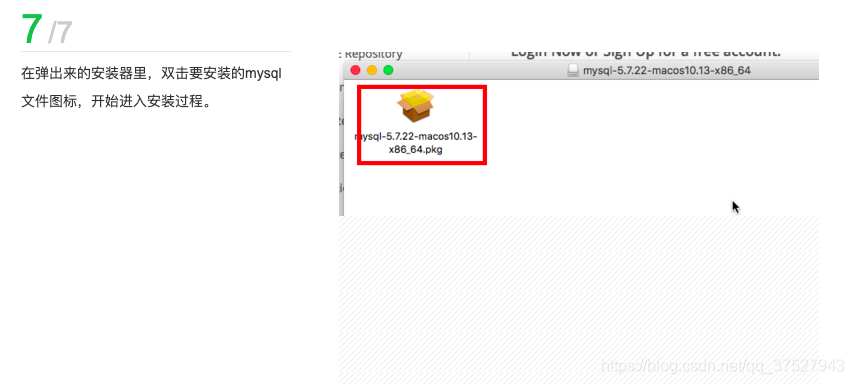
Task: Open the mysql-5.7.22 pkg installer icon
Action: [x=417, y=107]
